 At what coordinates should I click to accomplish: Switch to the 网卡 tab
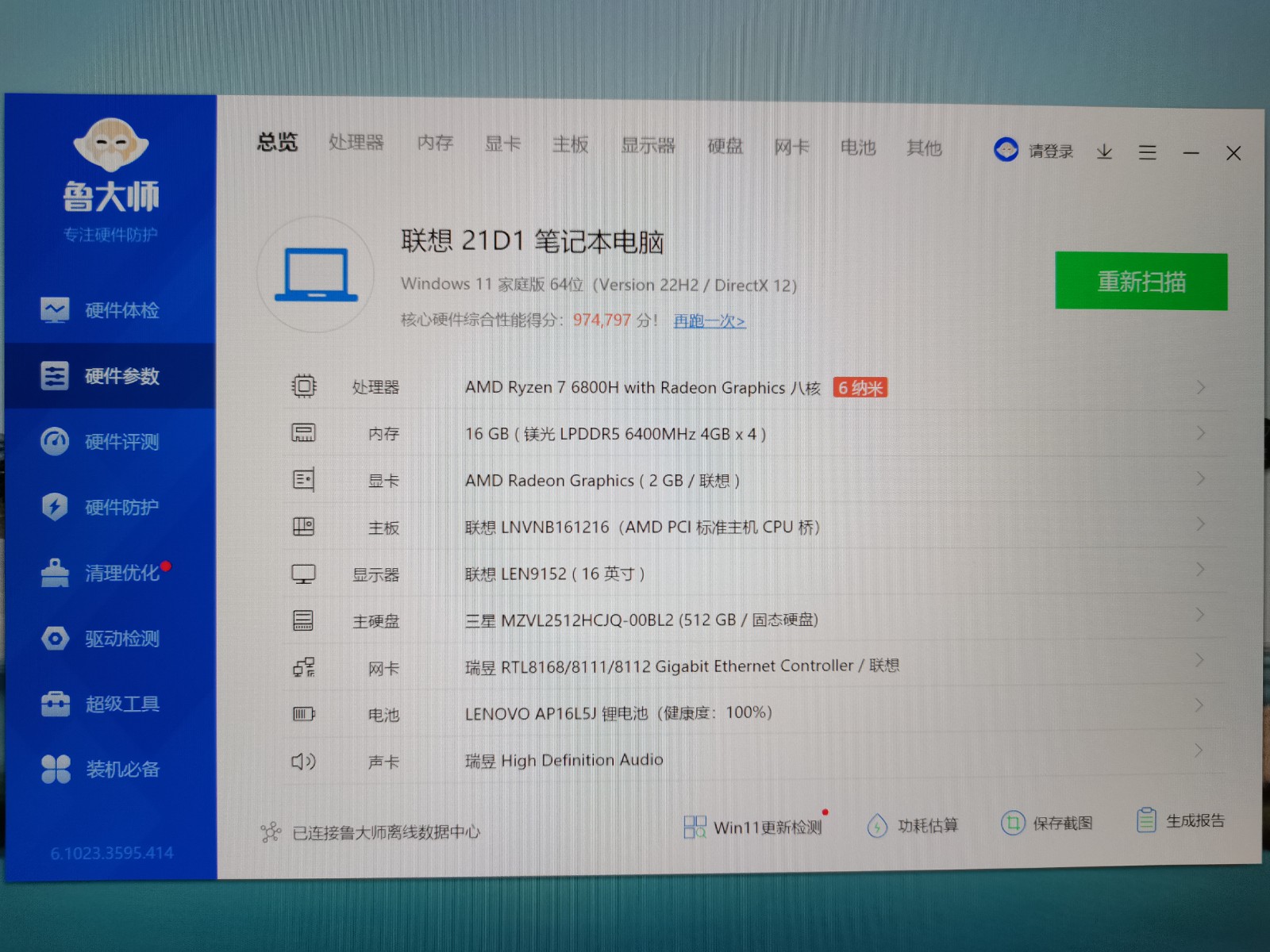791,147
